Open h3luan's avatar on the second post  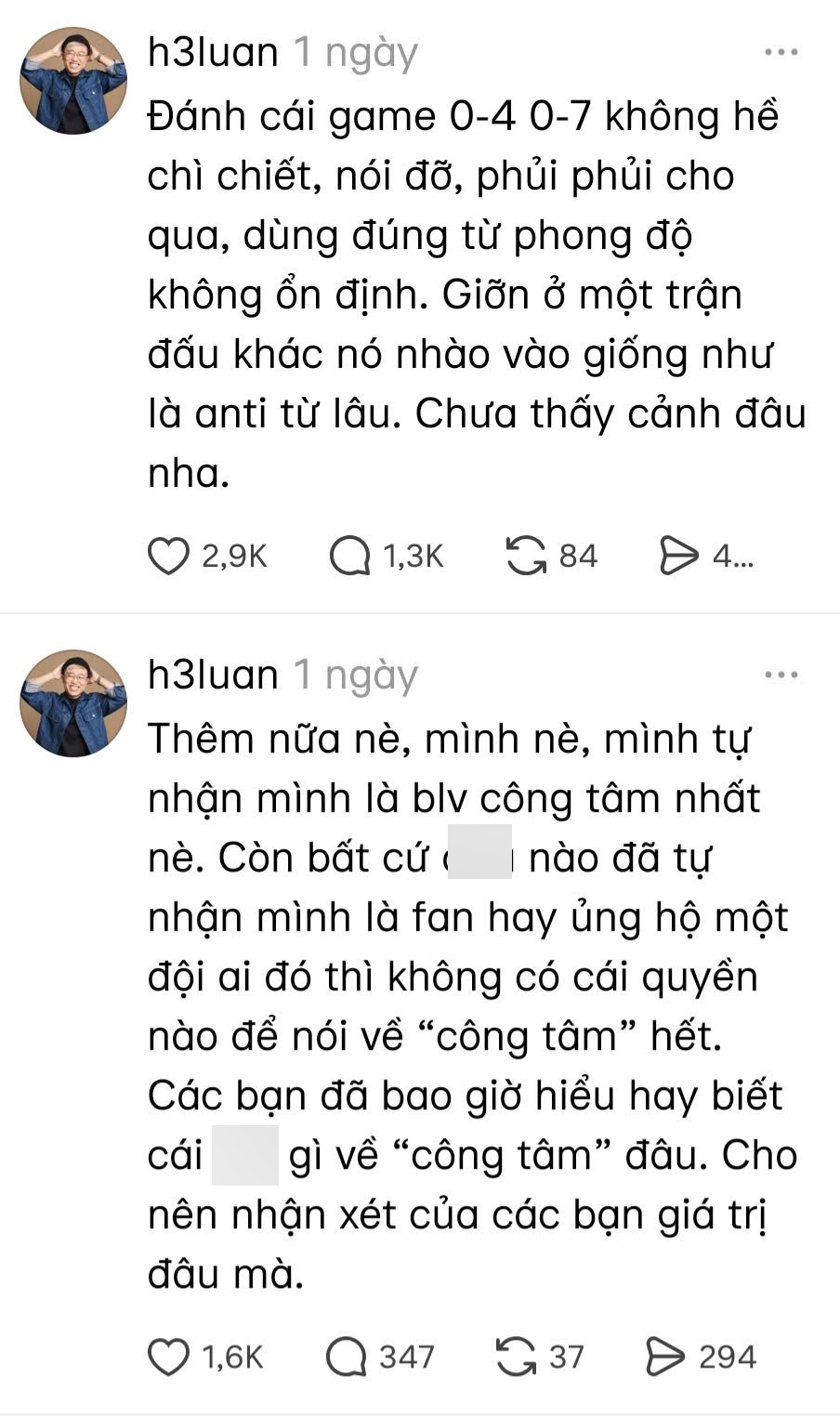(73, 703)
